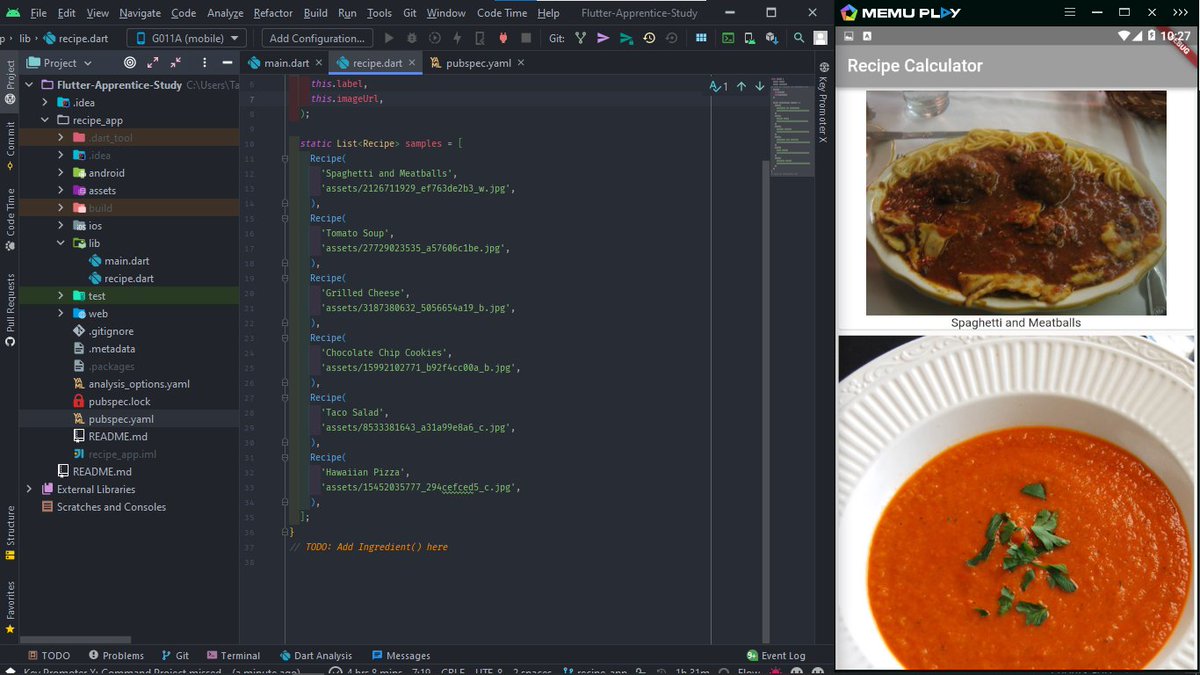Click the 'Tomato Soup' string in the code
The image size is (1200, 675).
tap(357, 233)
